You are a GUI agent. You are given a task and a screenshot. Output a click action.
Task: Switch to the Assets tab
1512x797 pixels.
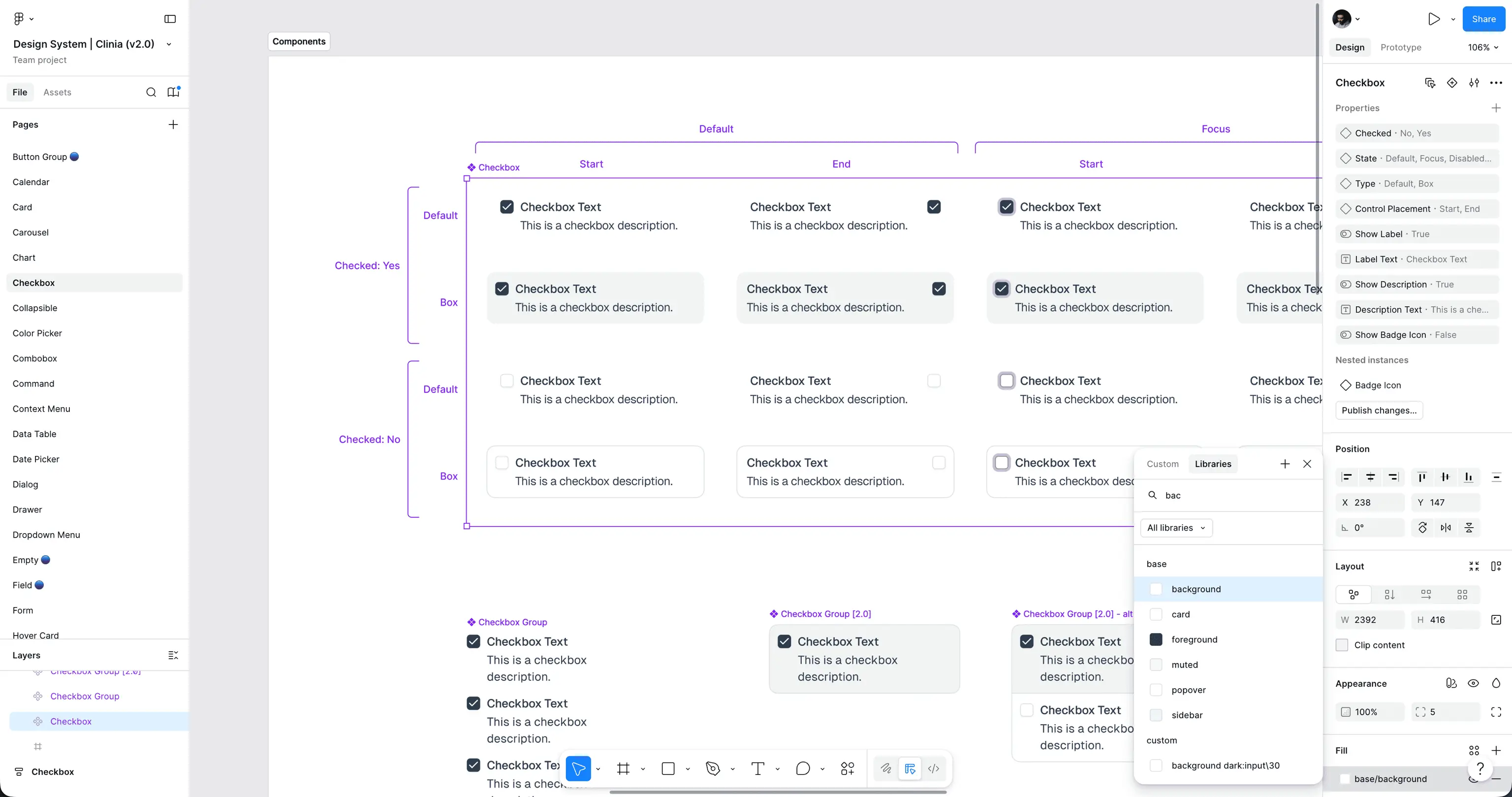point(58,92)
